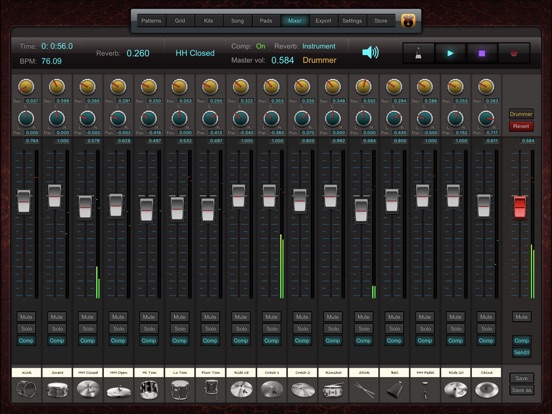Click the speaker volume icon
This screenshot has width=552, height=414.
[x=370, y=52]
